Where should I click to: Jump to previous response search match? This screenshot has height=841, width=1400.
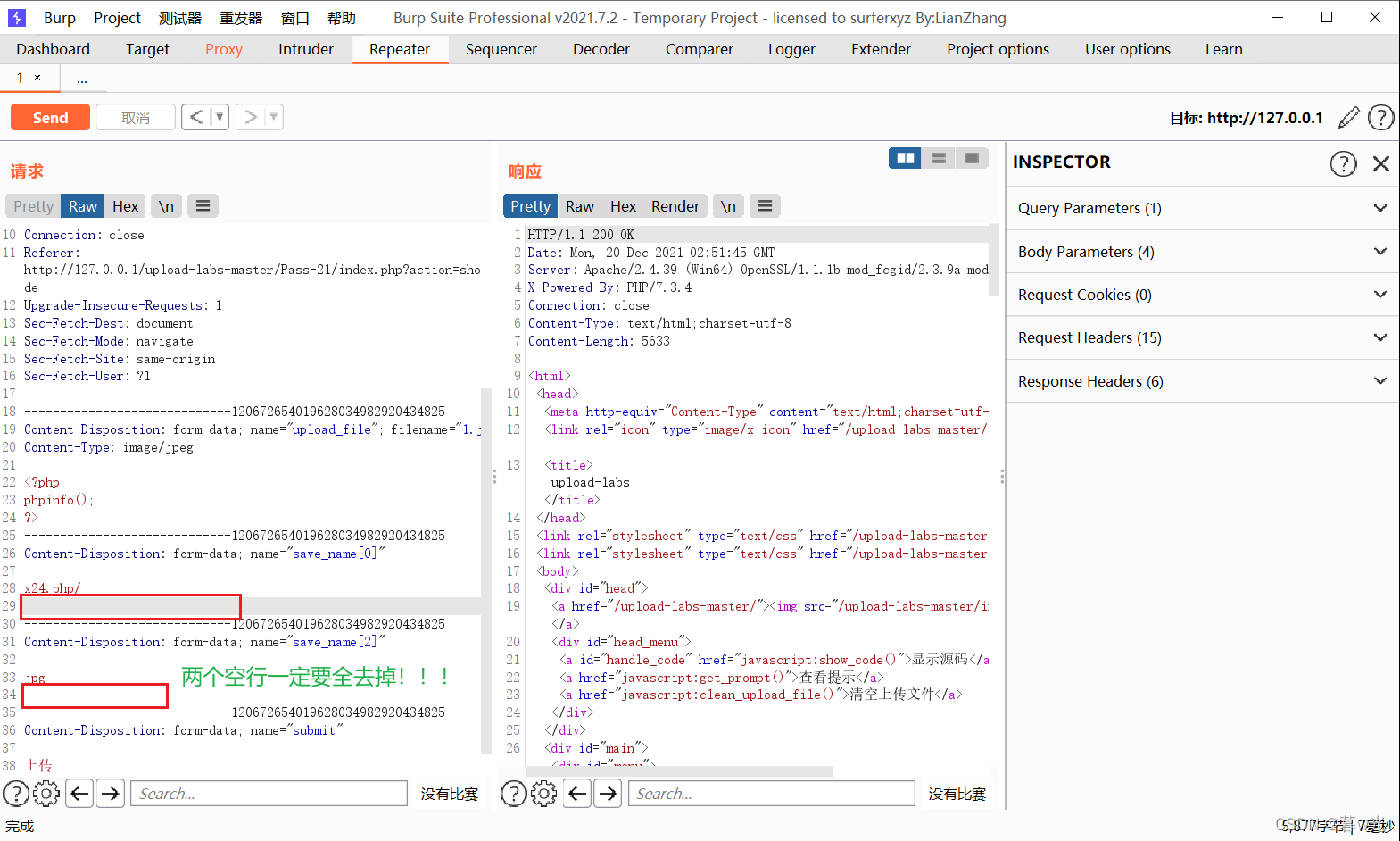point(577,793)
